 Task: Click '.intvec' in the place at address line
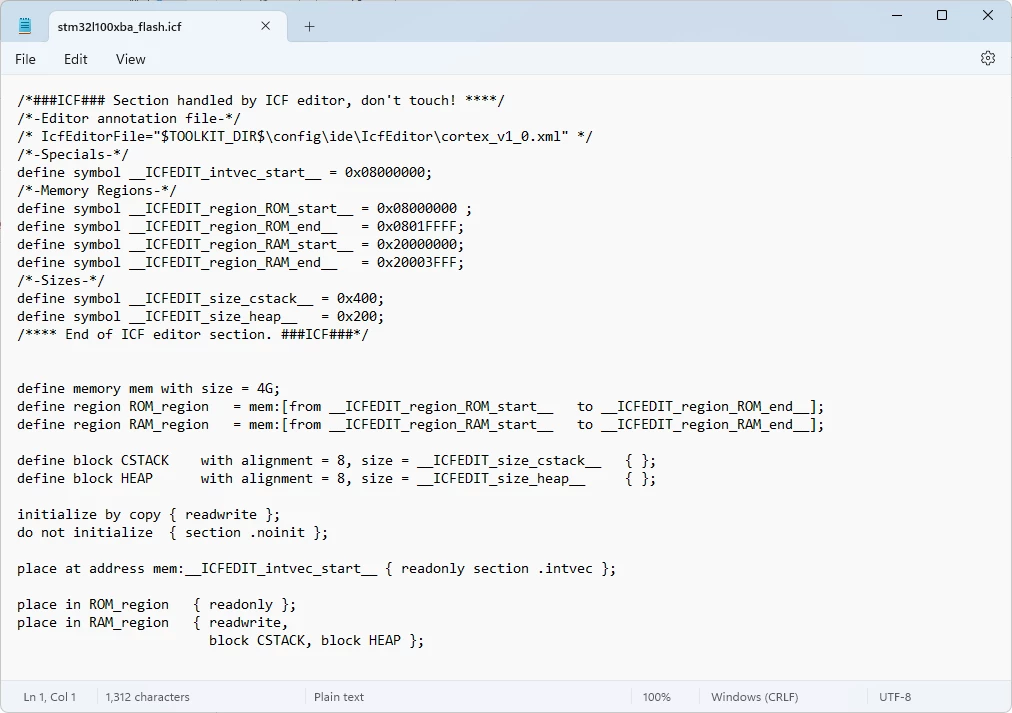click(565, 569)
